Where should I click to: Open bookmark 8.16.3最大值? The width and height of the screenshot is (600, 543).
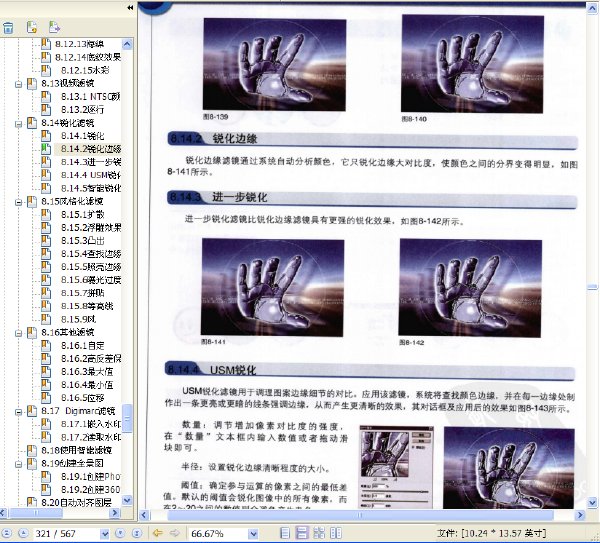click(87, 372)
